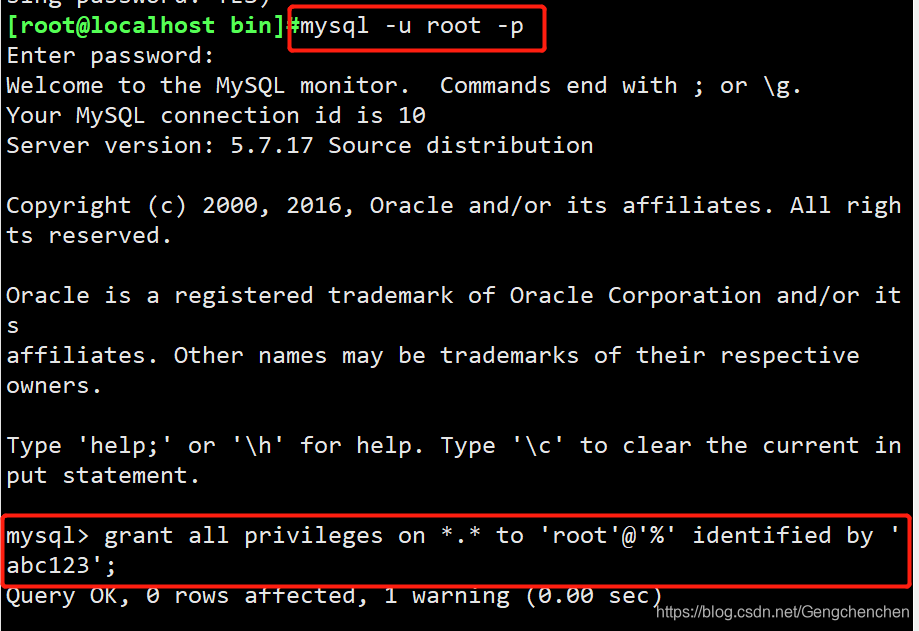
Task: Click 'Query OK, 0 rows affected' result line
Action: [334, 596]
